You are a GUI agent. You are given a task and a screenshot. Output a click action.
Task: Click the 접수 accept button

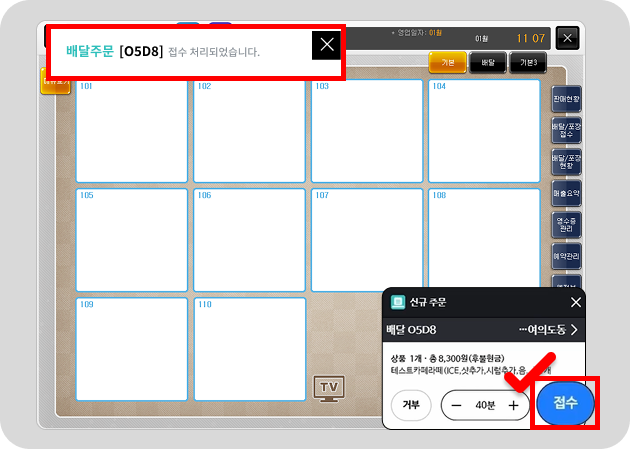(x=566, y=405)
